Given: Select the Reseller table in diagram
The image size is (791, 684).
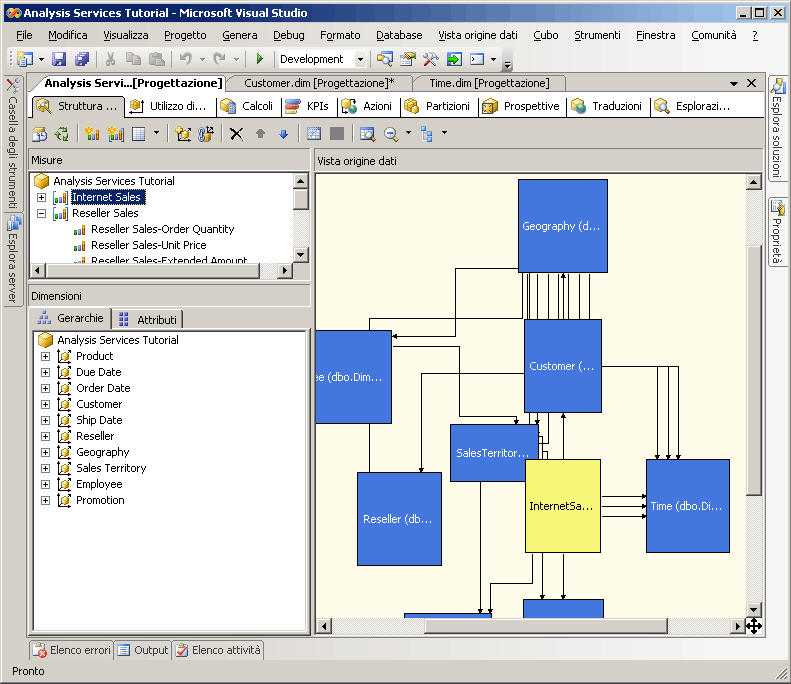Looking at the screenshot, I should 400,519.
